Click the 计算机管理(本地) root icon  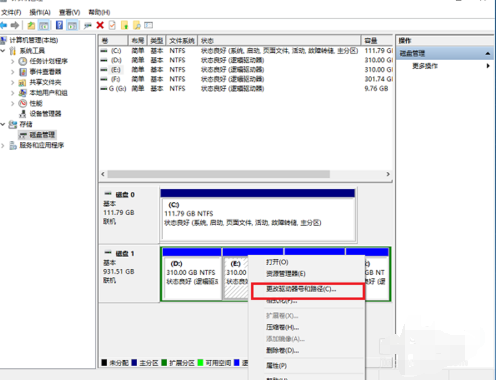pos(3,40)
